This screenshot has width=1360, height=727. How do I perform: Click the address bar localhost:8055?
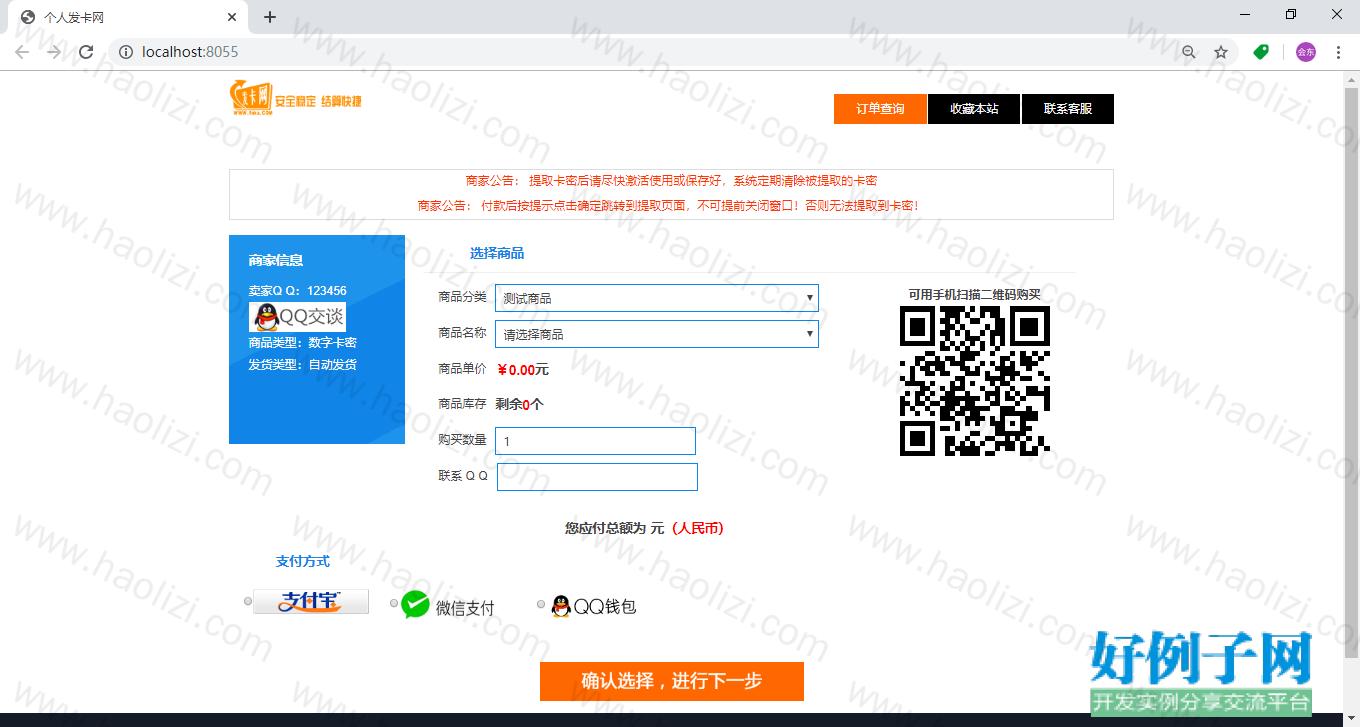pos(640,52)
